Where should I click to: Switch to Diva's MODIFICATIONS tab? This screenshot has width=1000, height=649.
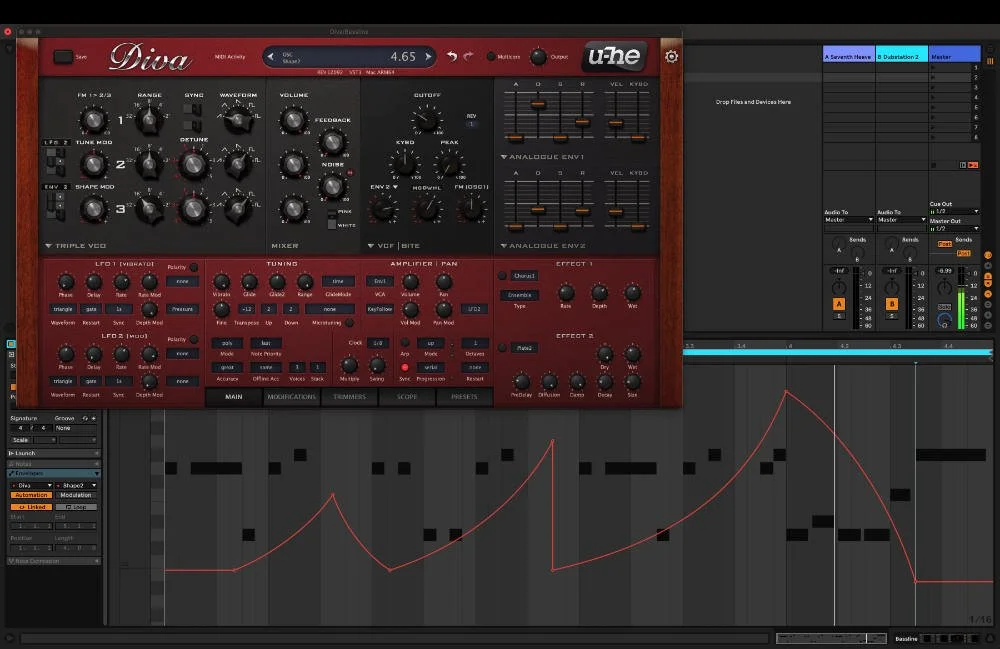coord(291,397)
